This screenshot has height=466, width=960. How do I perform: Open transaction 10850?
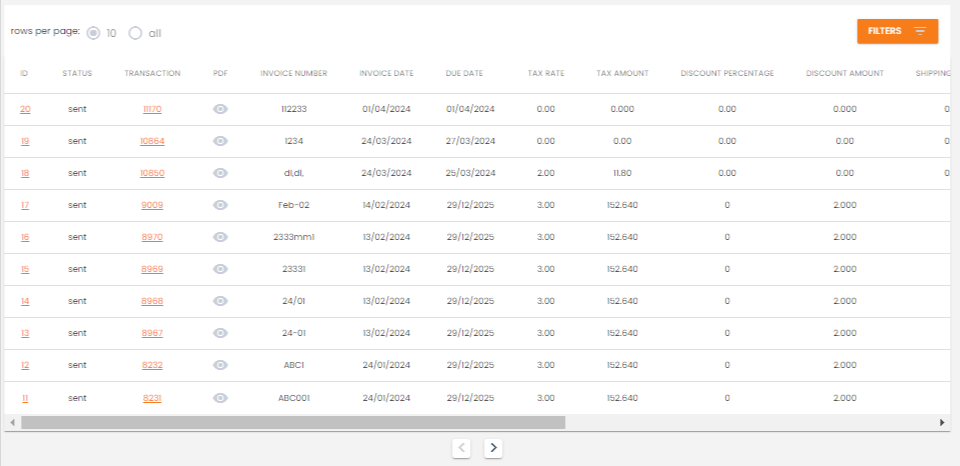tap(152, 173)
